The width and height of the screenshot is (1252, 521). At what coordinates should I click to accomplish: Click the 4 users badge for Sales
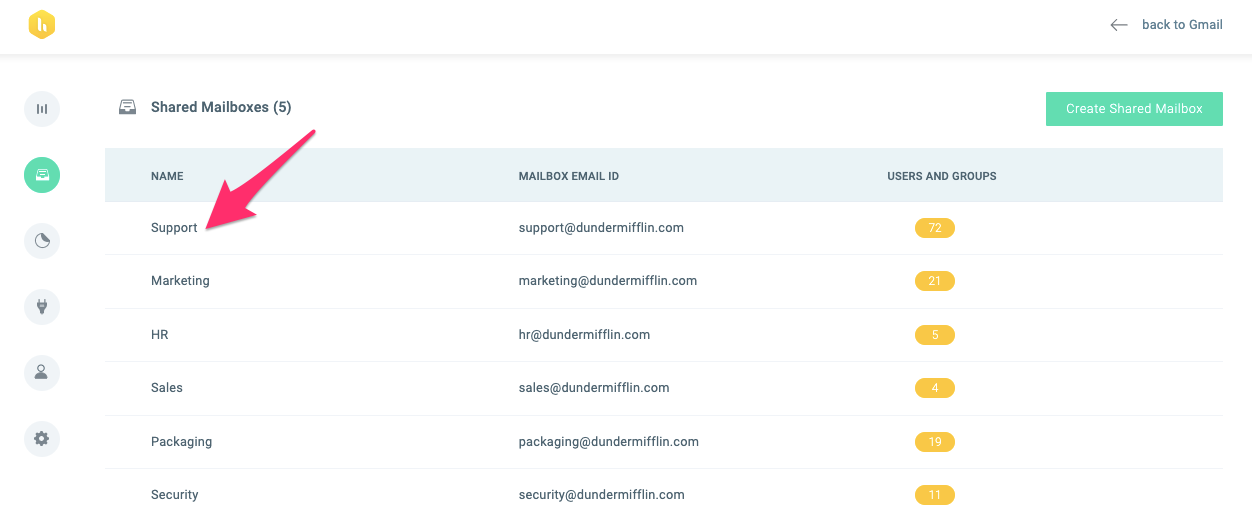tap(935, 388)
